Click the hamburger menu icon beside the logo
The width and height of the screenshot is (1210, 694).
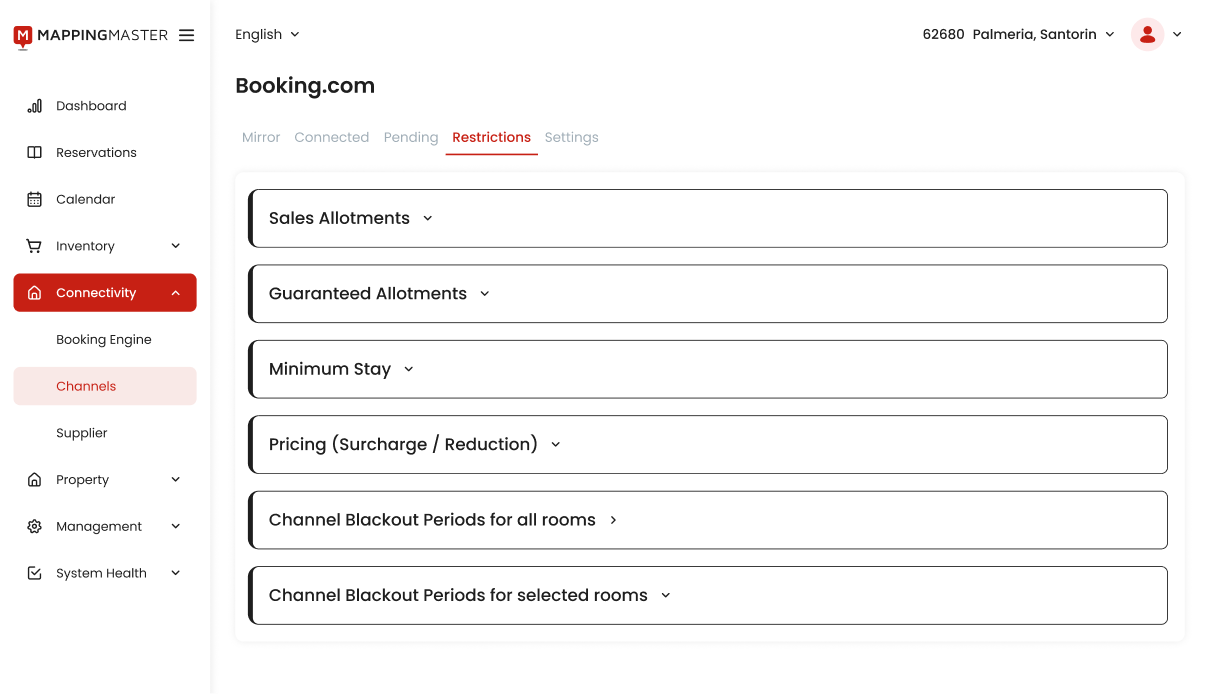pos(186,35)
